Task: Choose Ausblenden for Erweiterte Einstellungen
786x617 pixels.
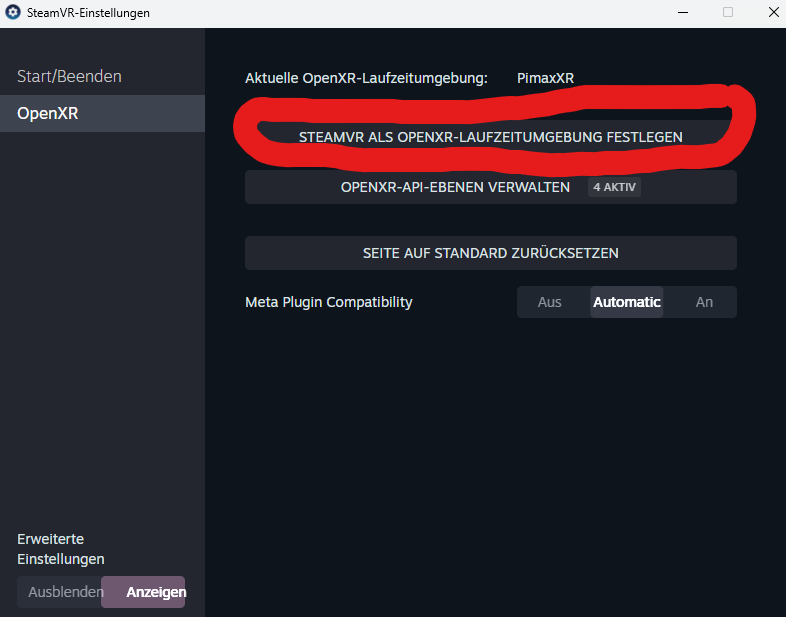Action: (x=60, y=592)
